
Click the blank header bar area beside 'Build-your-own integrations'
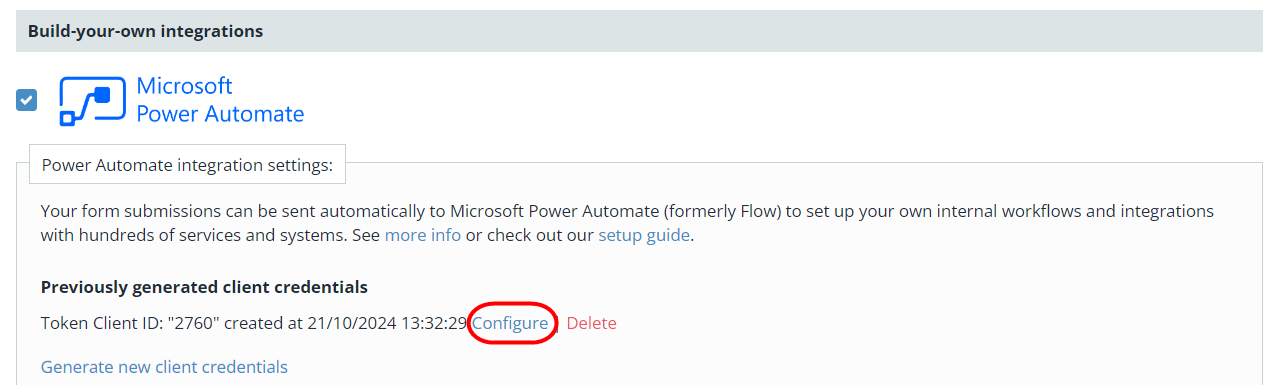click(x=760, y=31)
